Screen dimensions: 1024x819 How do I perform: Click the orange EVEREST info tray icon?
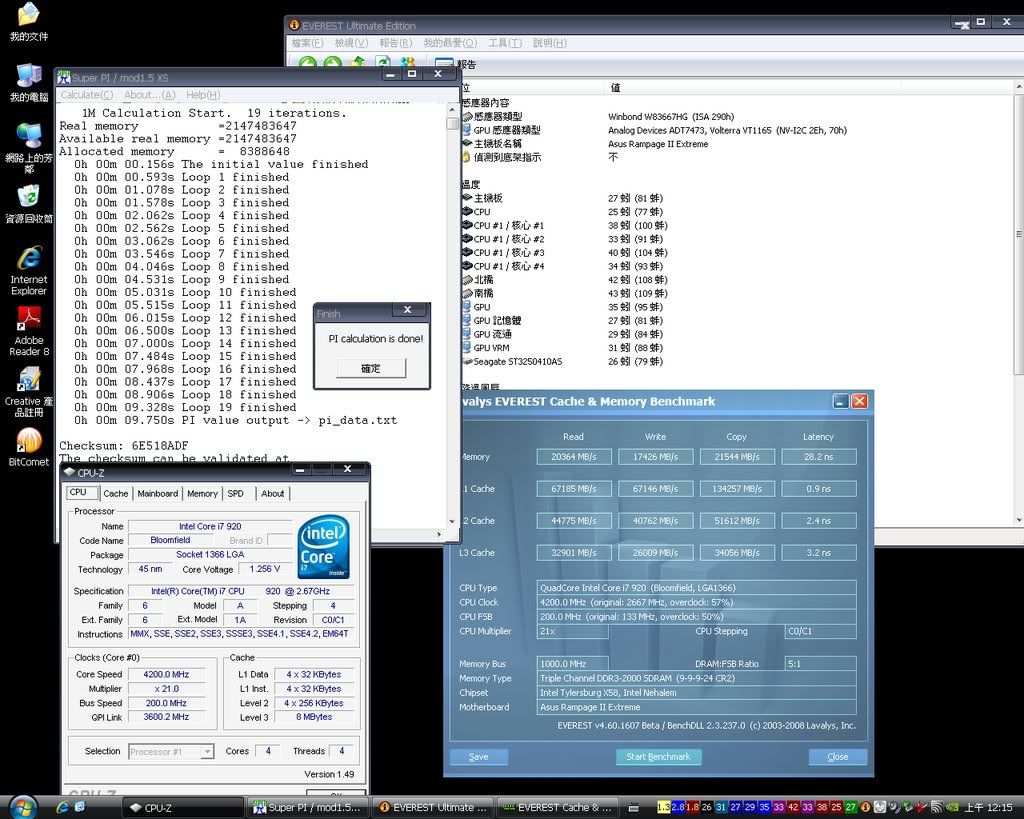point(865,807)
